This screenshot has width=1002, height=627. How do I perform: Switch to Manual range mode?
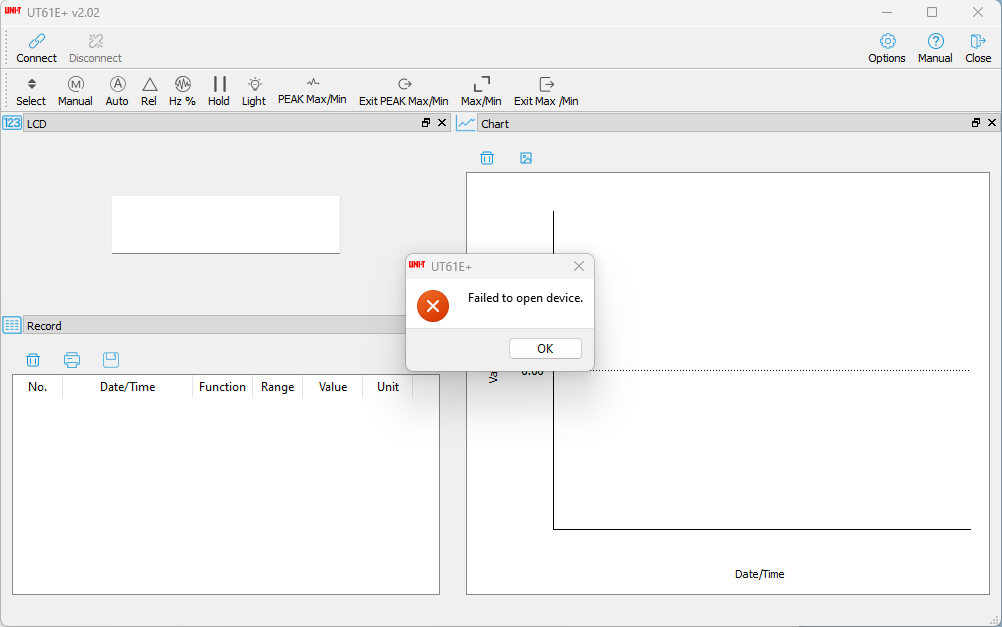click(75, 85)
